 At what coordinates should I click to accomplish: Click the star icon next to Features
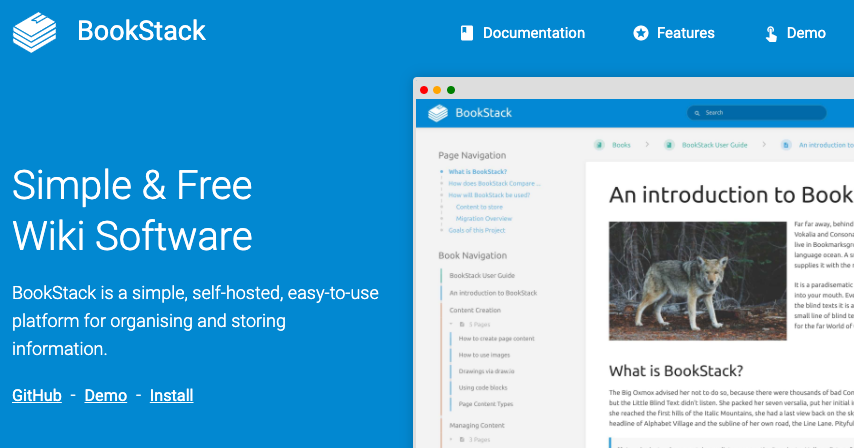641,33
